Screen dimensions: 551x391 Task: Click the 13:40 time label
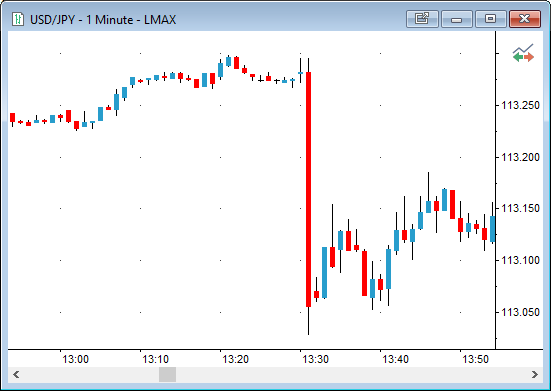point(396,359)
